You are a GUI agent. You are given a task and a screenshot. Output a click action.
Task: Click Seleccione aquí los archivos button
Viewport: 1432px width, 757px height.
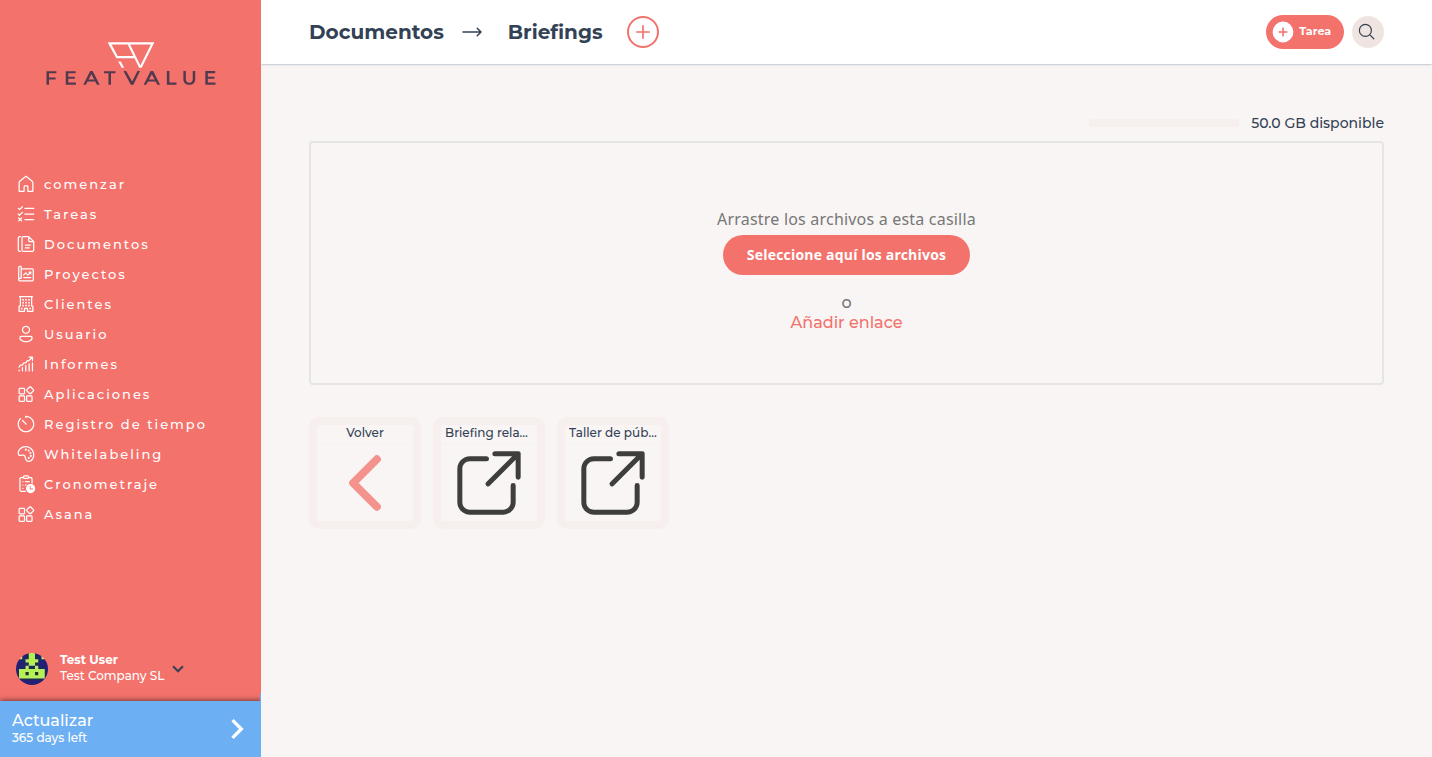tap(846, 255)
